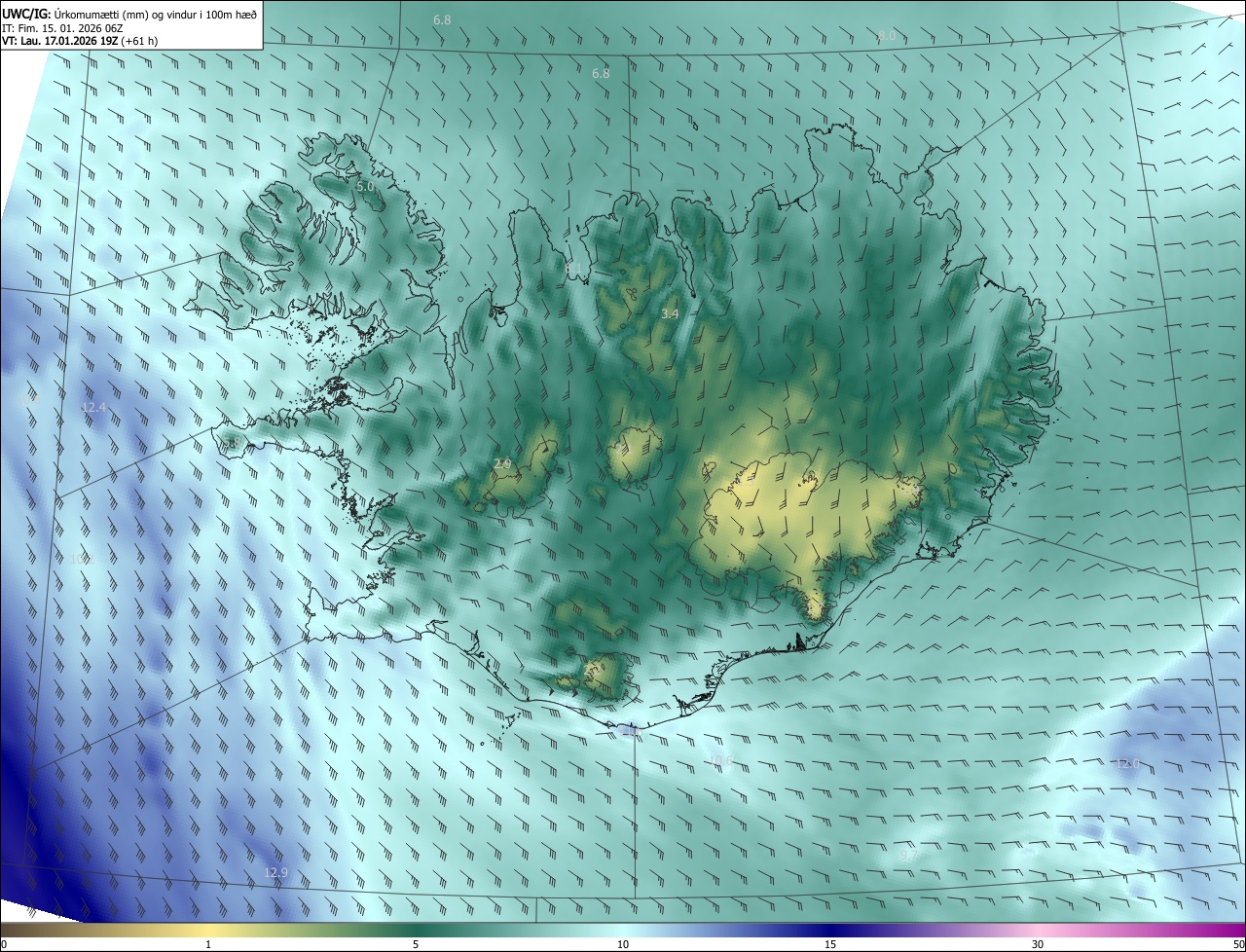Click the 9.7 value label over the ocean
This screenshot has width=1246, height=952.
click(907, 855)
